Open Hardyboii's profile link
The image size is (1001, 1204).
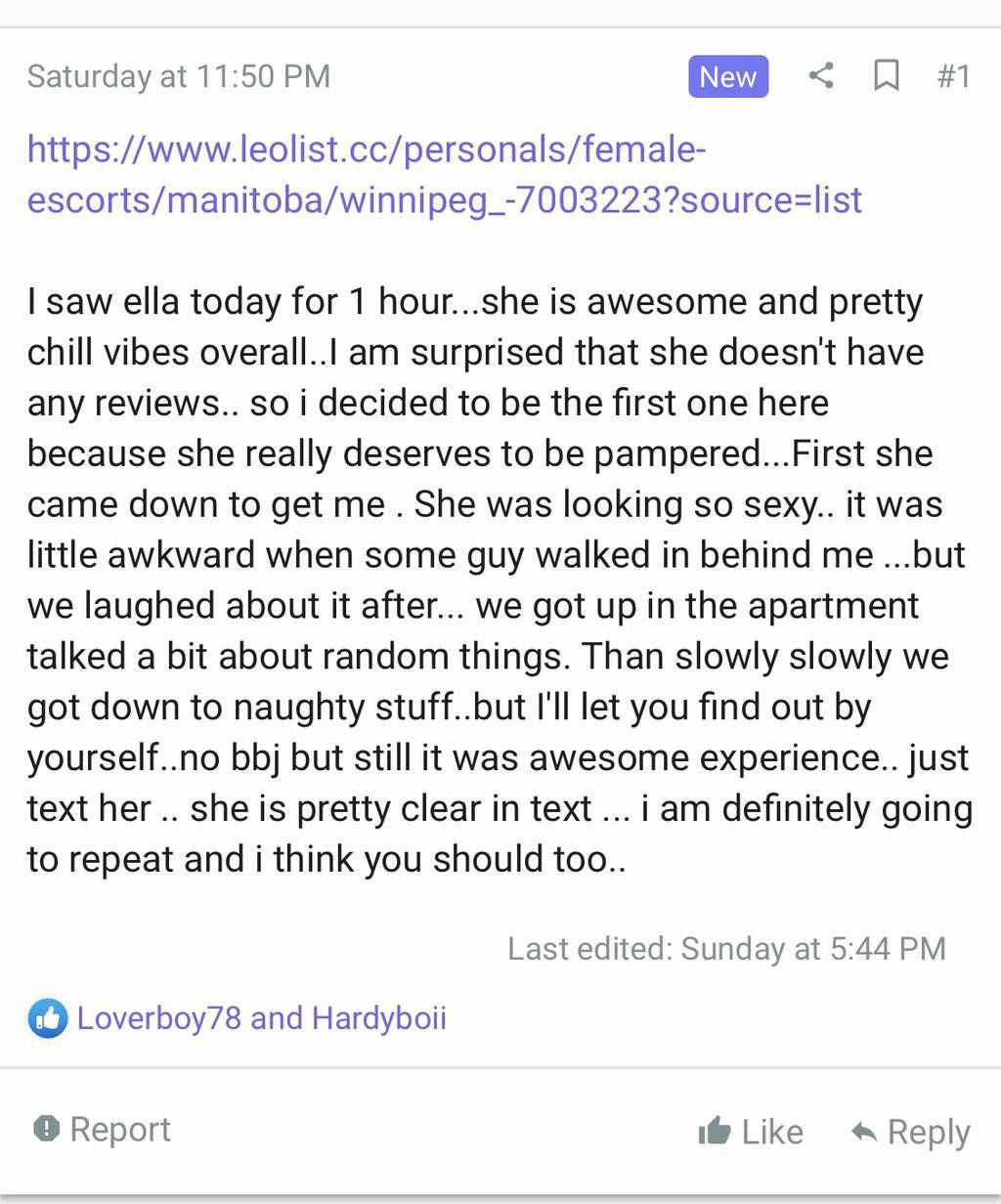[379, 1018]
